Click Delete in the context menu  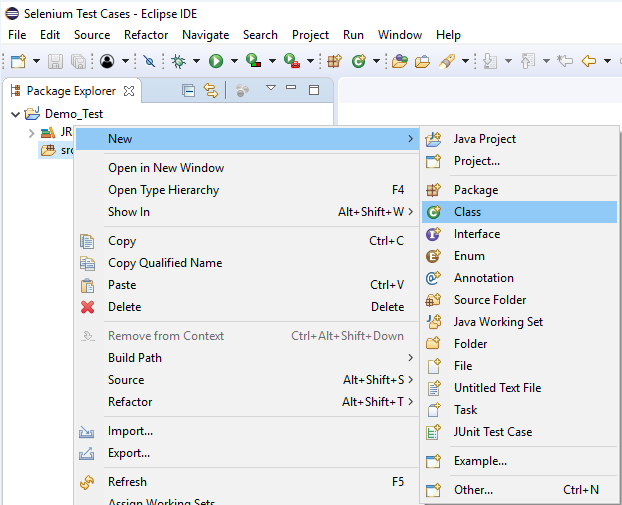click(124, 307)
